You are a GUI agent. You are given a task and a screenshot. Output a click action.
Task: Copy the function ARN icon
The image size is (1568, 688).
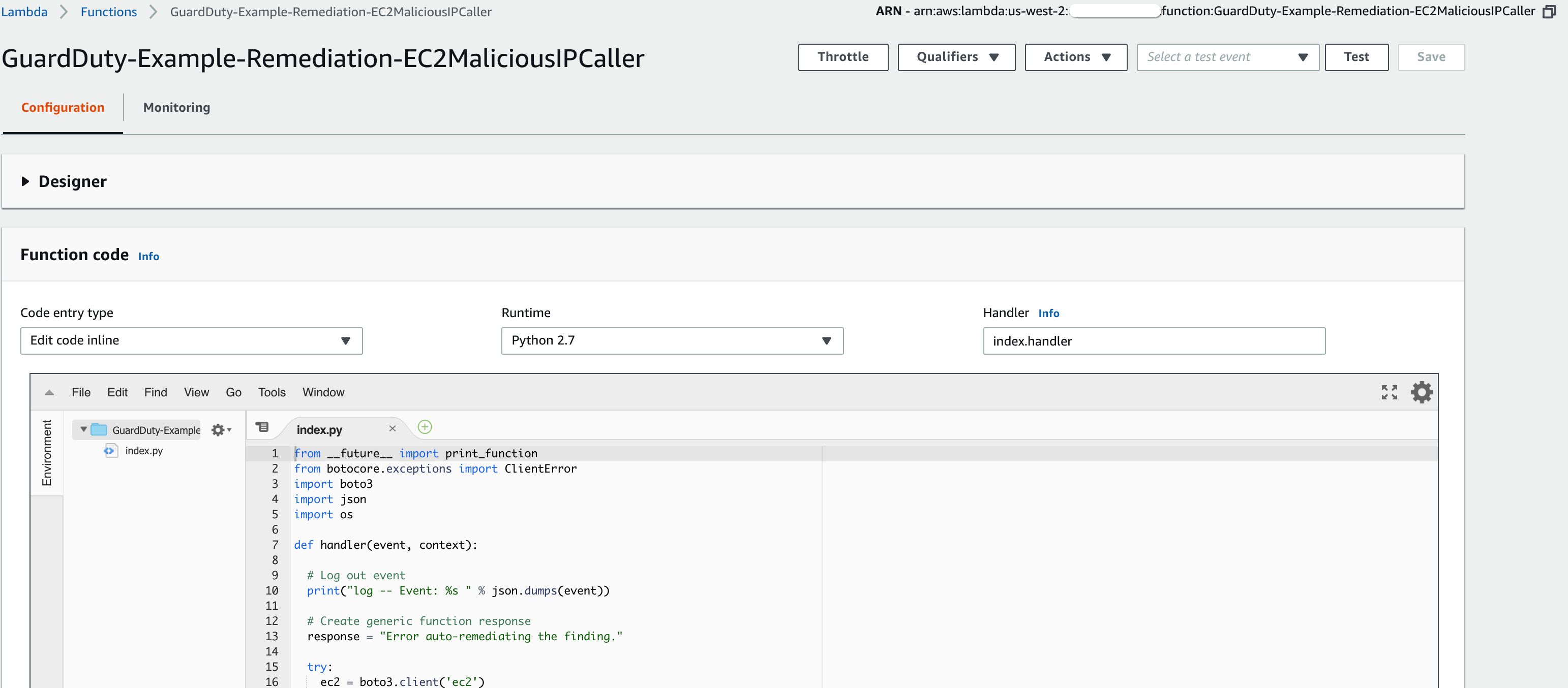[x=1549, y=12]
